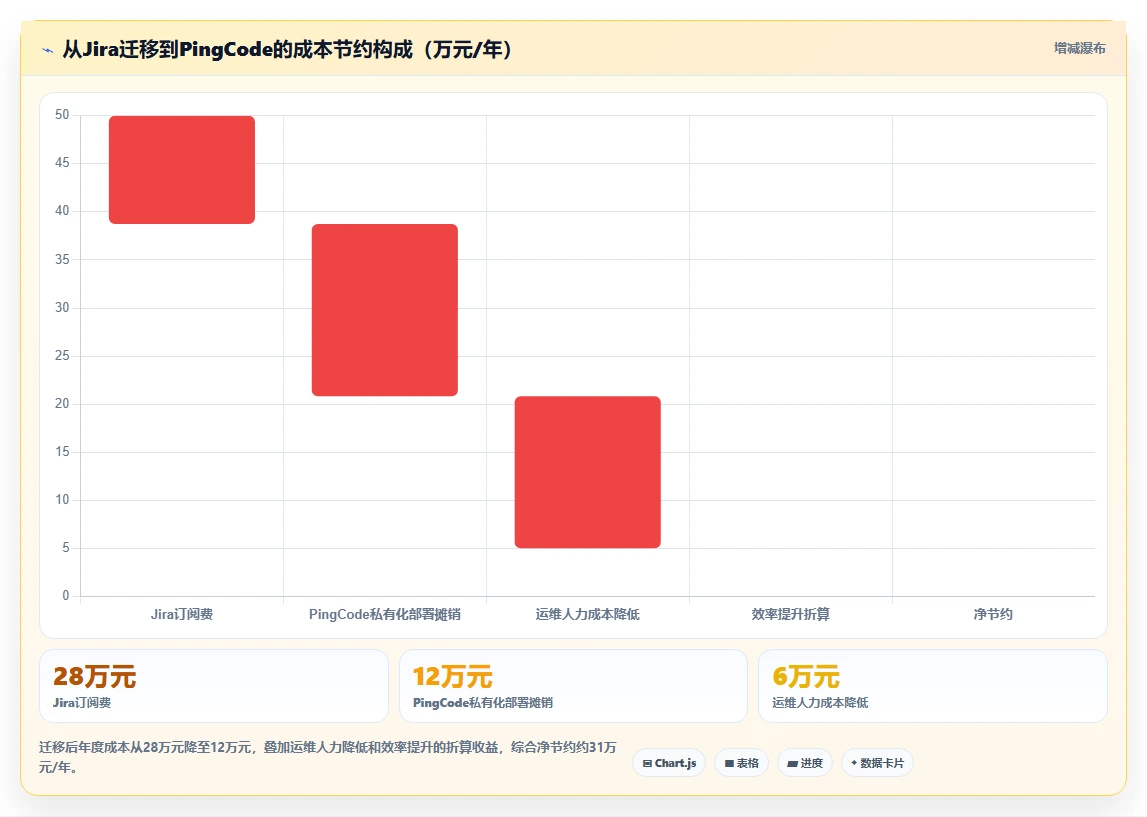The height and width of the screenshot is (817, 1147).
Task: Click the 6万元 data card
Action: pyautogui.click(x=933, y=686)
